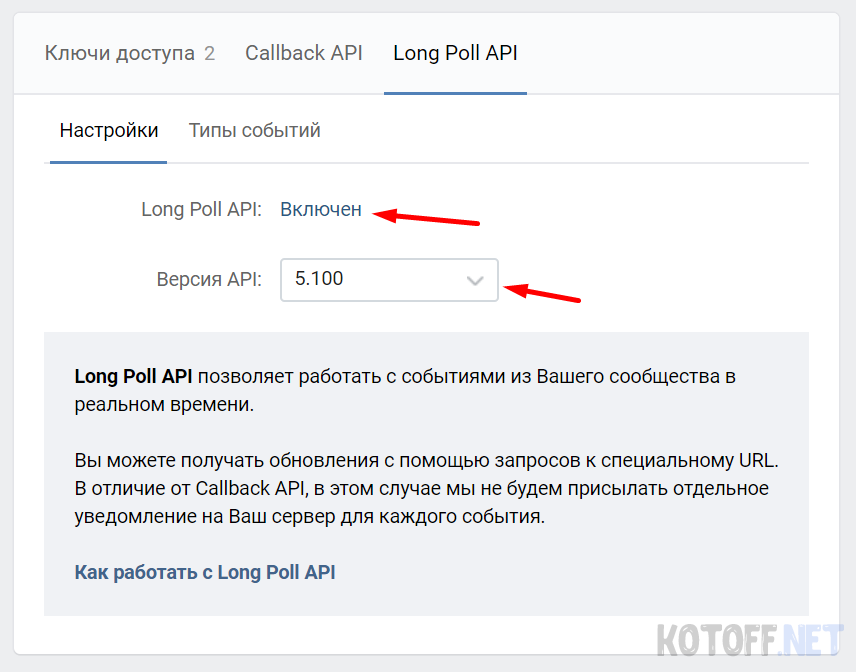Click the Версия API: field label
Viewport: 856px width, 672px height.
tap(209, 279)
